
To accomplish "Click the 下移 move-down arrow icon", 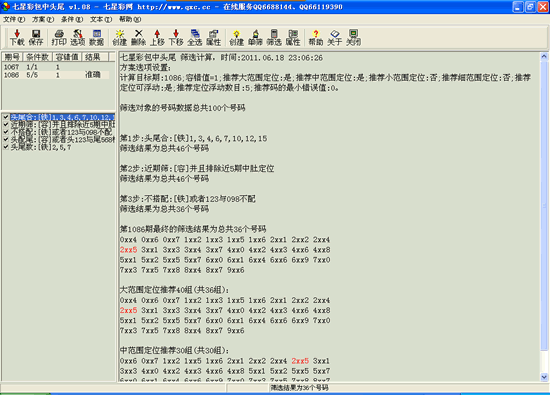I will (x=176, y=37).
